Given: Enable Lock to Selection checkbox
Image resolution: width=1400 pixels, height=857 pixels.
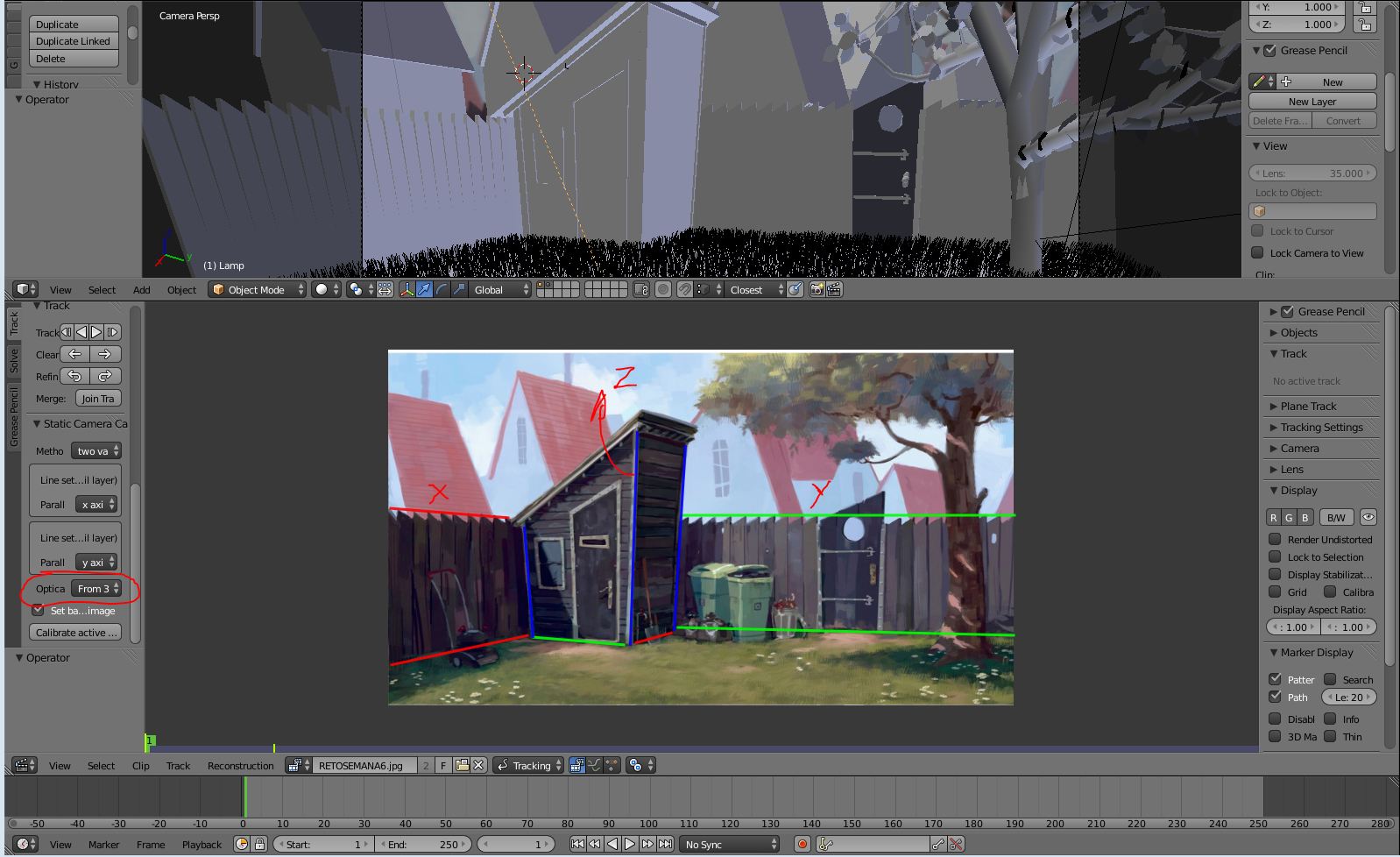Looking at the screenshot, I should [1275, 557].
